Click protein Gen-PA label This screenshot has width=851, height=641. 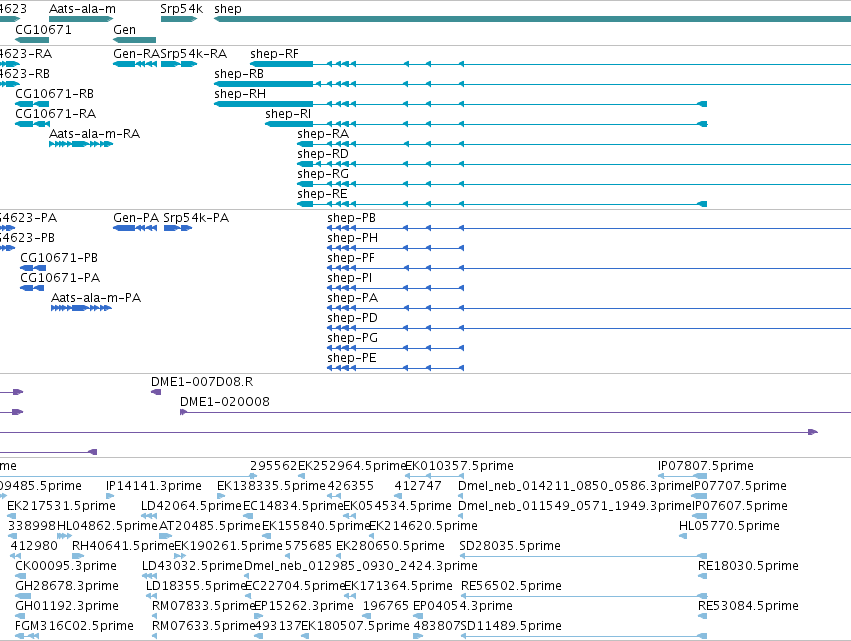pos(136,218)
